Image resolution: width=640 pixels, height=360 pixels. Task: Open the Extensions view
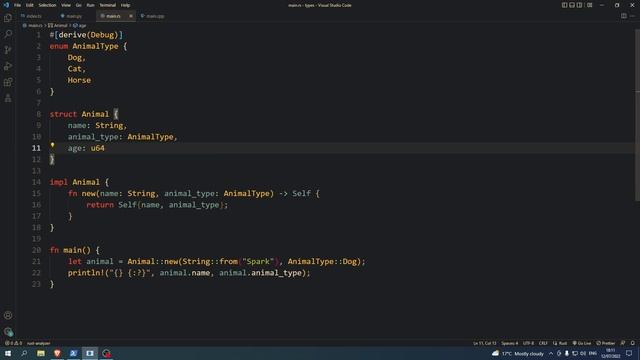click(8, 82)
